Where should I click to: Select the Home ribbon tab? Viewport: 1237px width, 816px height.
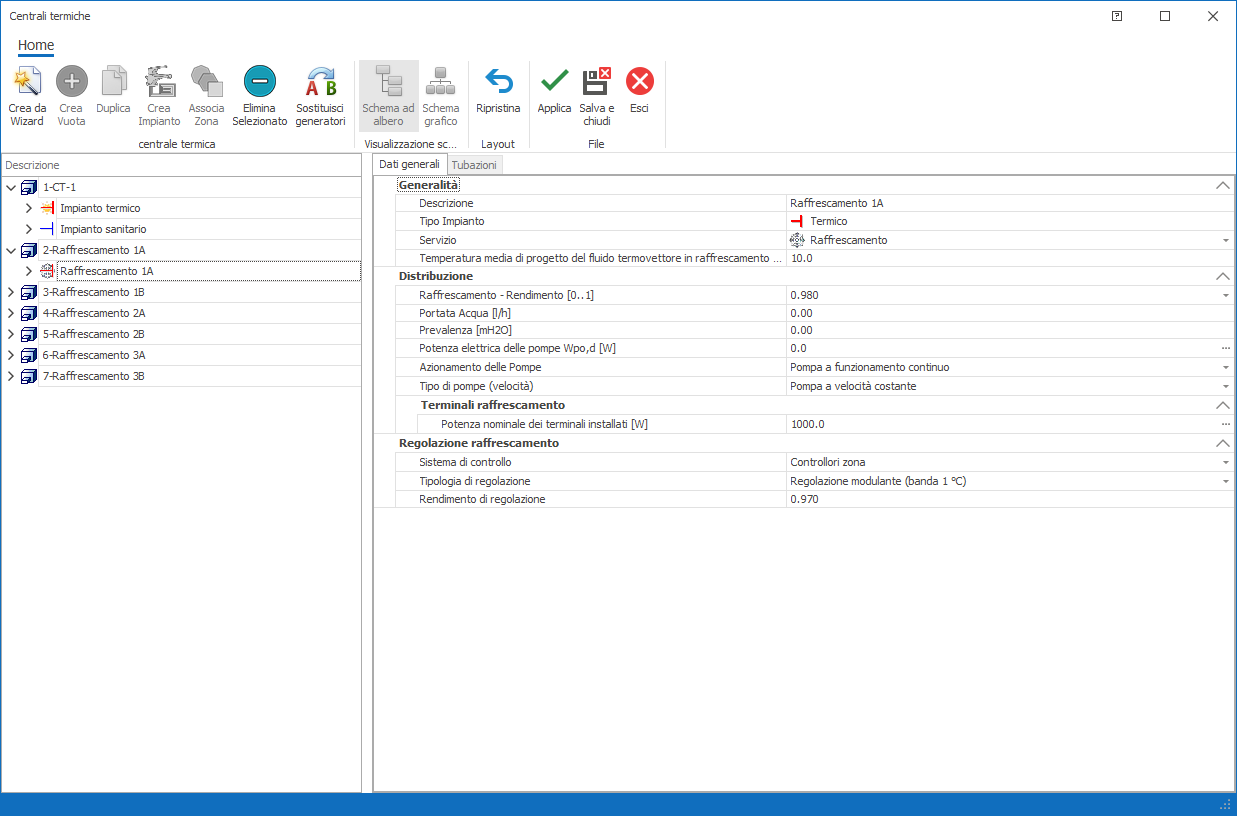(x=36, y=45)
